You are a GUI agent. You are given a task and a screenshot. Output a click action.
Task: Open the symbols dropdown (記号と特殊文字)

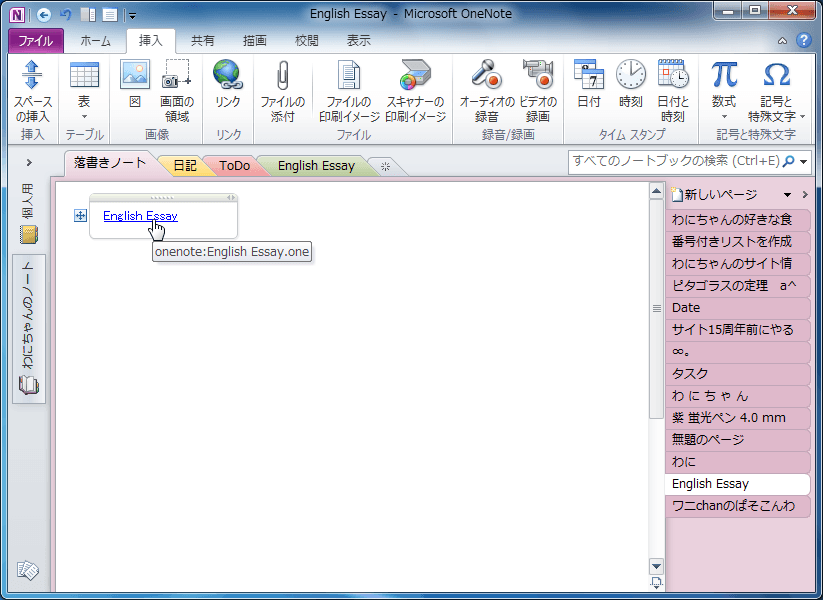click(776, 91)
